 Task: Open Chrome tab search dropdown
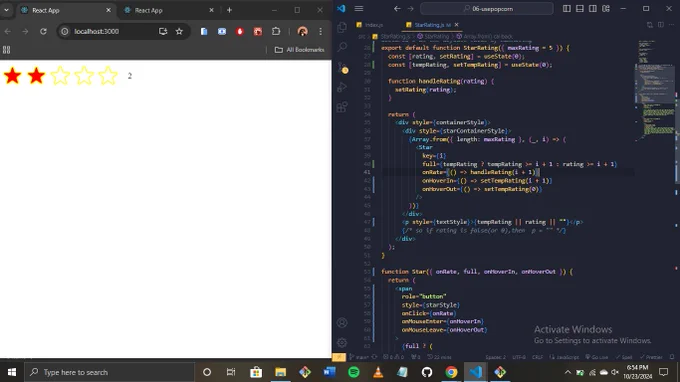click(x=7, y=10)
